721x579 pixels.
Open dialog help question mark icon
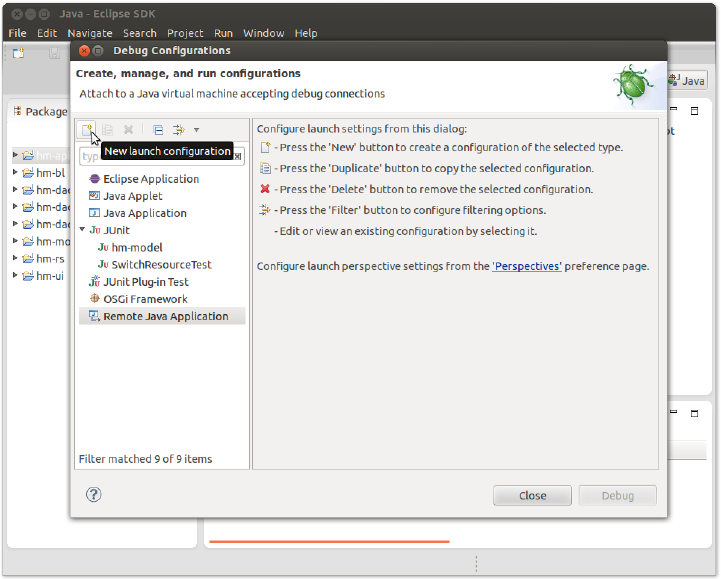(x=93, y=495)
